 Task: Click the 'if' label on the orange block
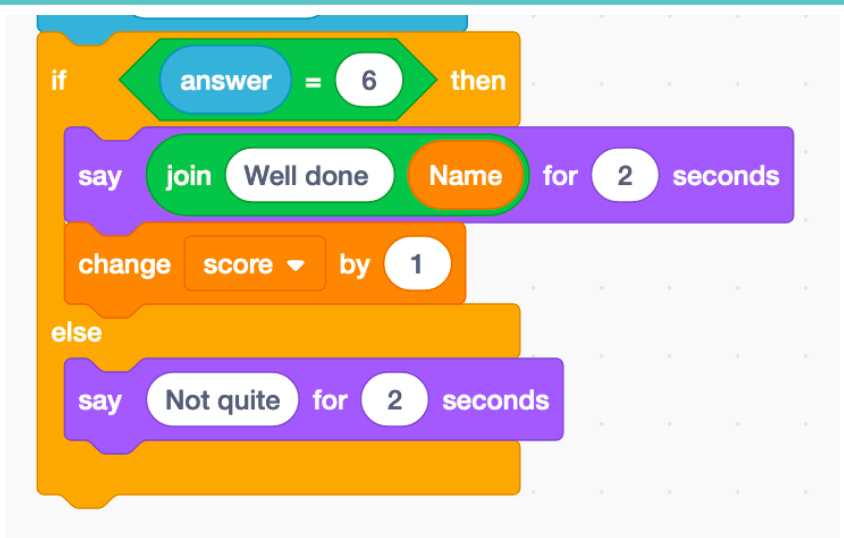coord(59,81)
